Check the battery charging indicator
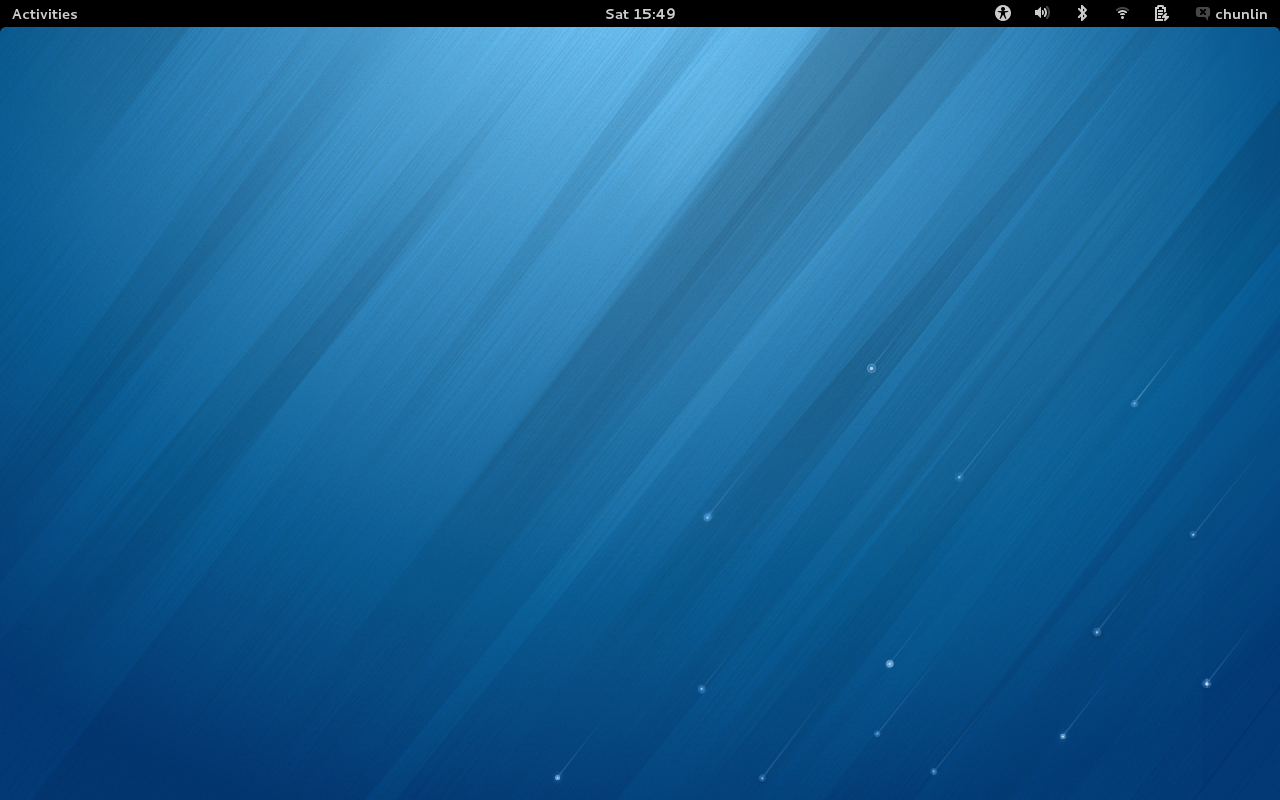 coord(1161,13)
